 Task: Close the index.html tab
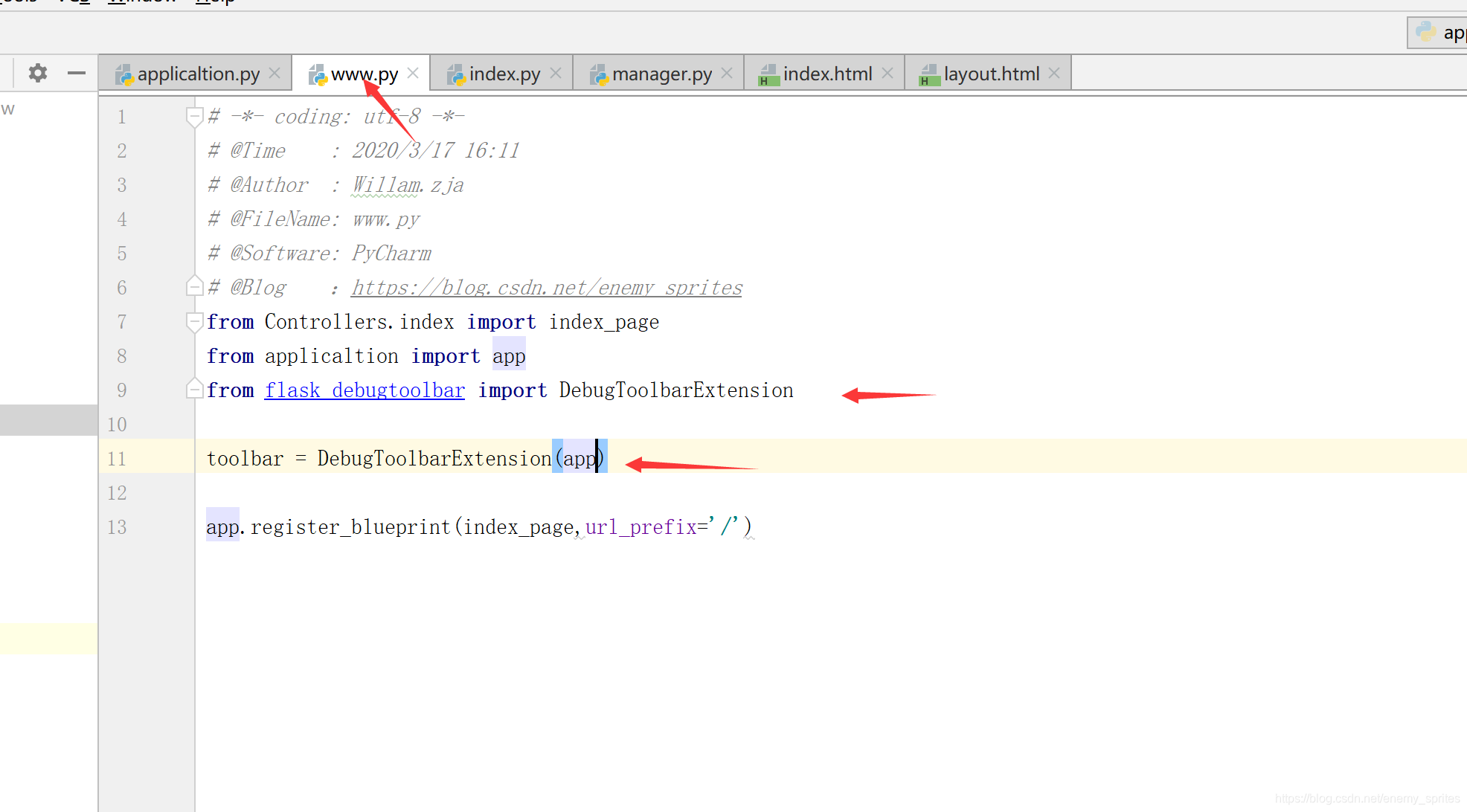(887, 74)
